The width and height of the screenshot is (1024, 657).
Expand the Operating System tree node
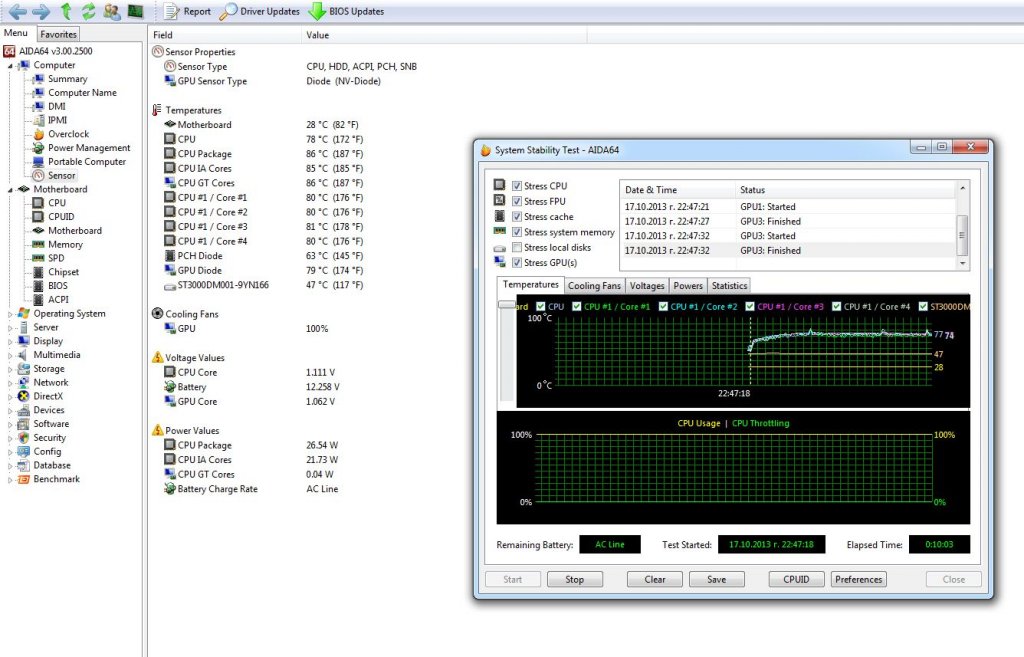[x=11, y=314]
